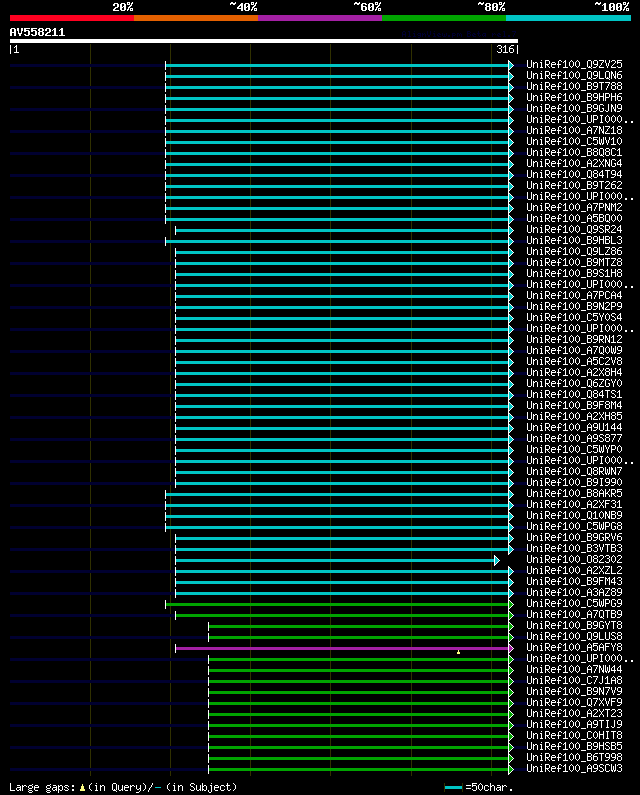
Task: Click the cyan 50char scale bar in the legend
Action: pos(453,787)
